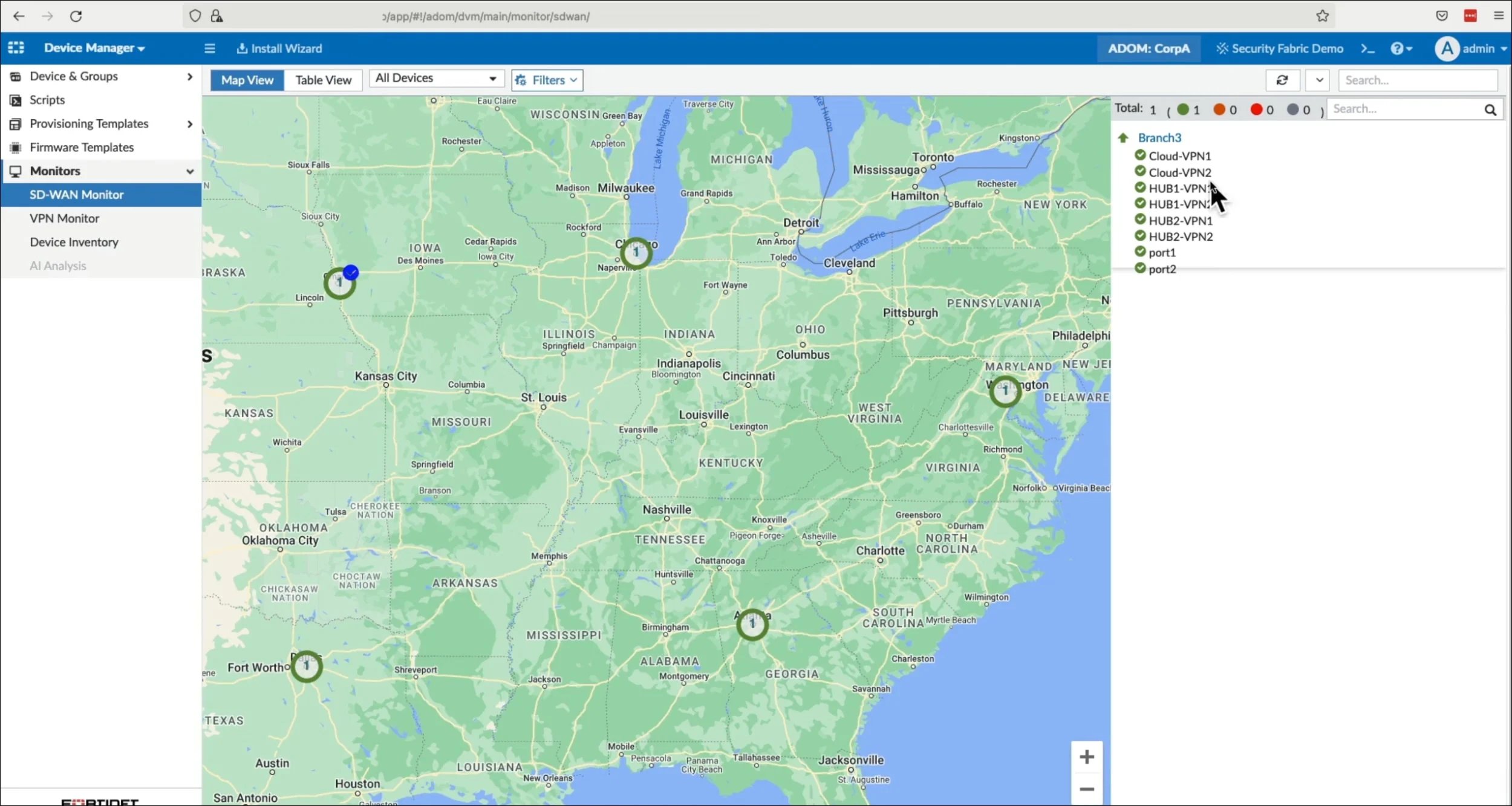The image size is (1512, 806).
Task: Select Table View tab
Action: pos(324,80)
